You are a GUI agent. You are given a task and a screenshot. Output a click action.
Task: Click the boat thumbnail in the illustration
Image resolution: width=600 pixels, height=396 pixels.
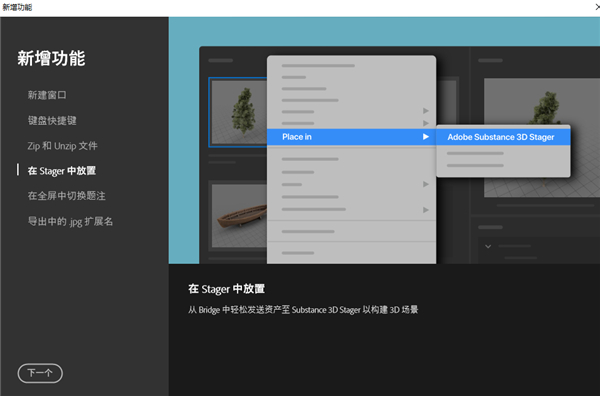point(239,216)
